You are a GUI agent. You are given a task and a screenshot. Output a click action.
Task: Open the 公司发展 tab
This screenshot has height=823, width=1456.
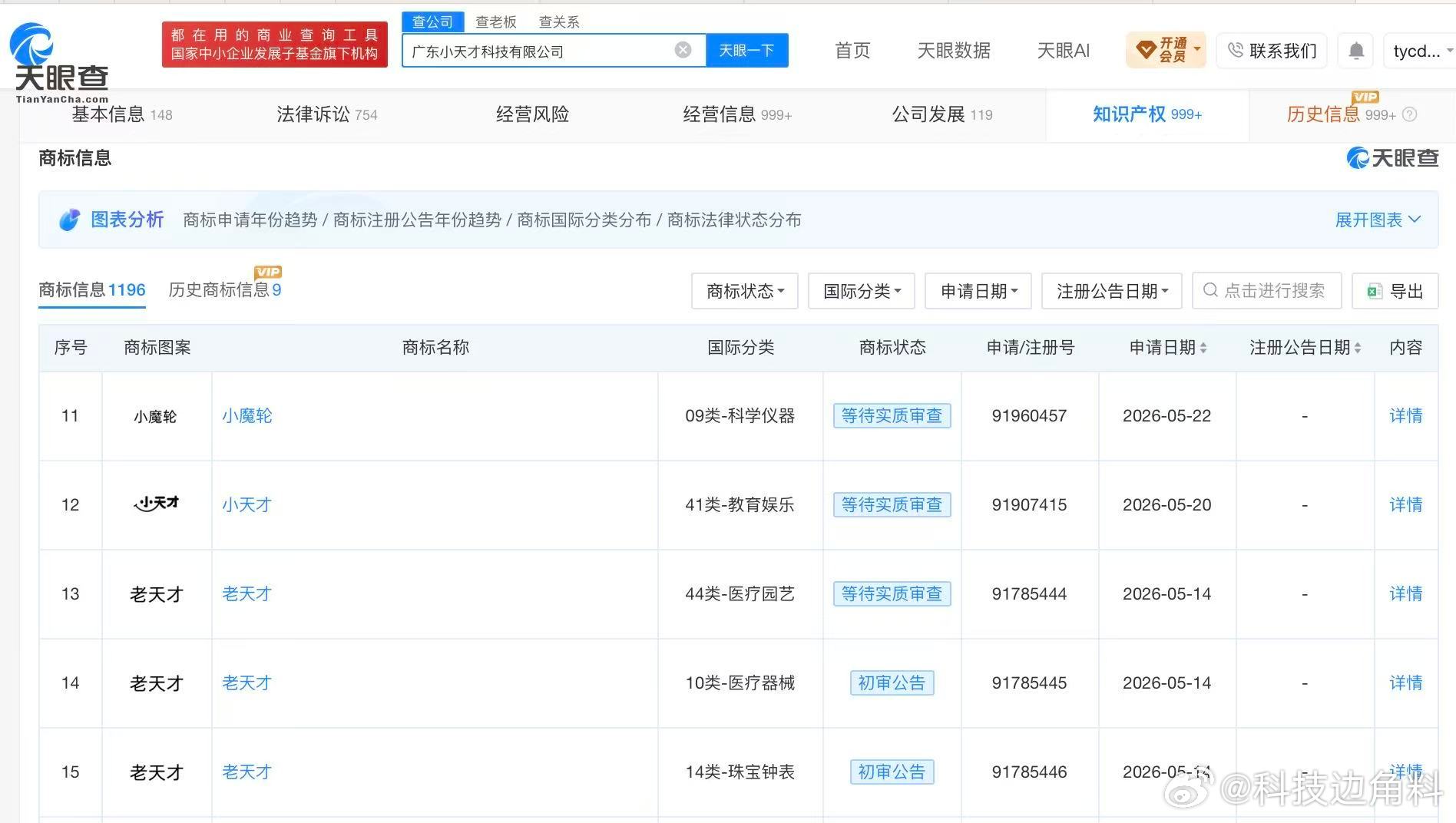942,114
